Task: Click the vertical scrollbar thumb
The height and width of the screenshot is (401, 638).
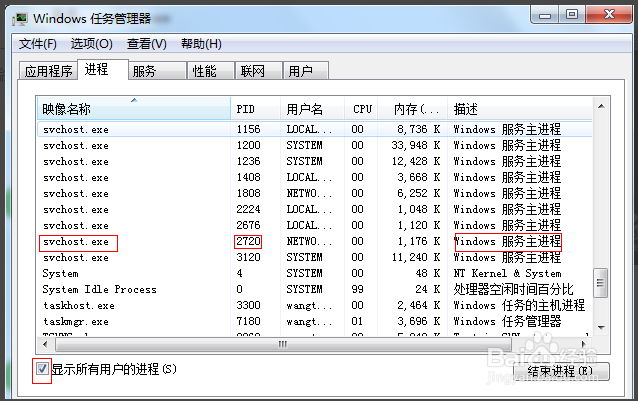Action: pyautogui.click(x=601, y=283)
